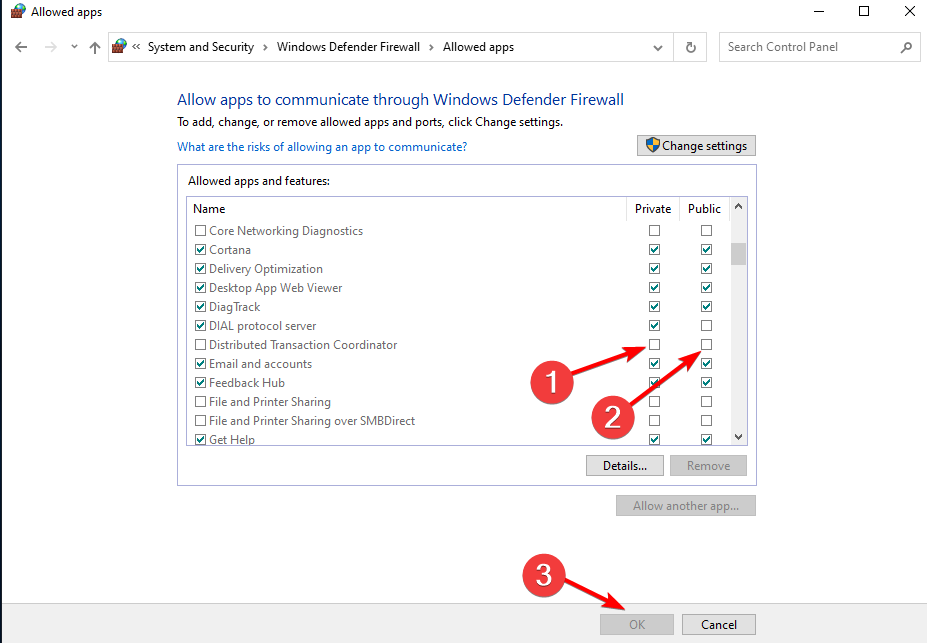Open Details for selected app
This screenshot has height=643, width=927.
click(625, 466)
